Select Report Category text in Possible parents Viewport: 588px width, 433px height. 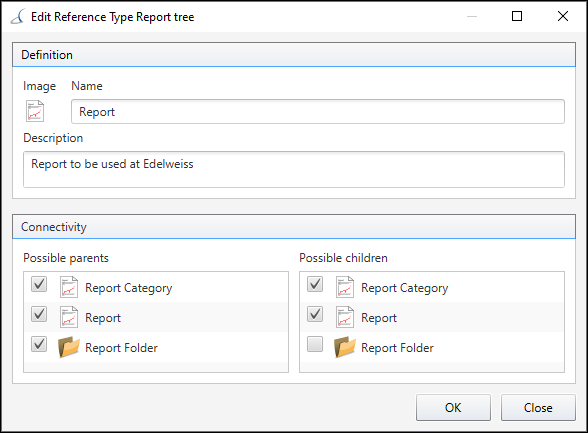coord(129,288)
